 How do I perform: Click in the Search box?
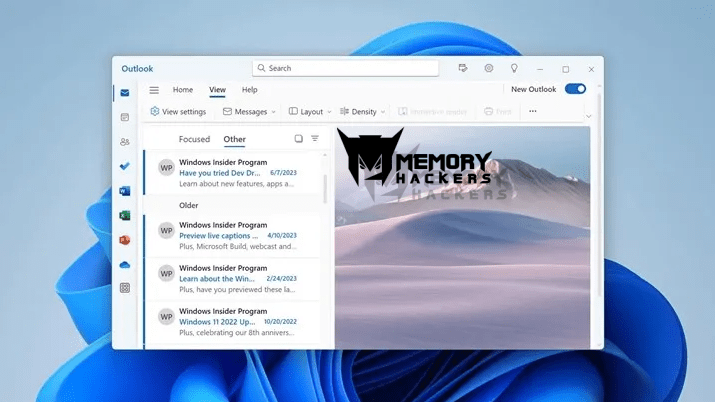(x=346, y=68)
